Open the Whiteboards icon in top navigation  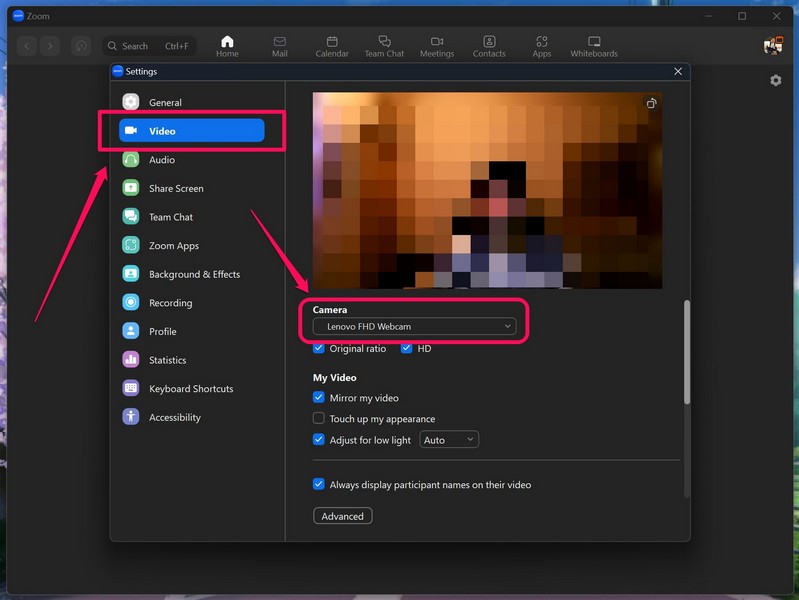(593, 46)
